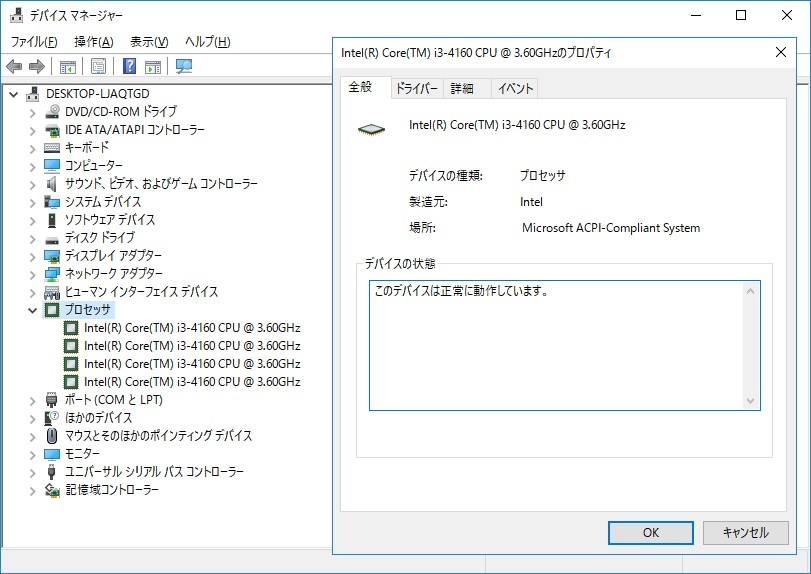Expand the ネットワーク アダプター node

point(32,275)
